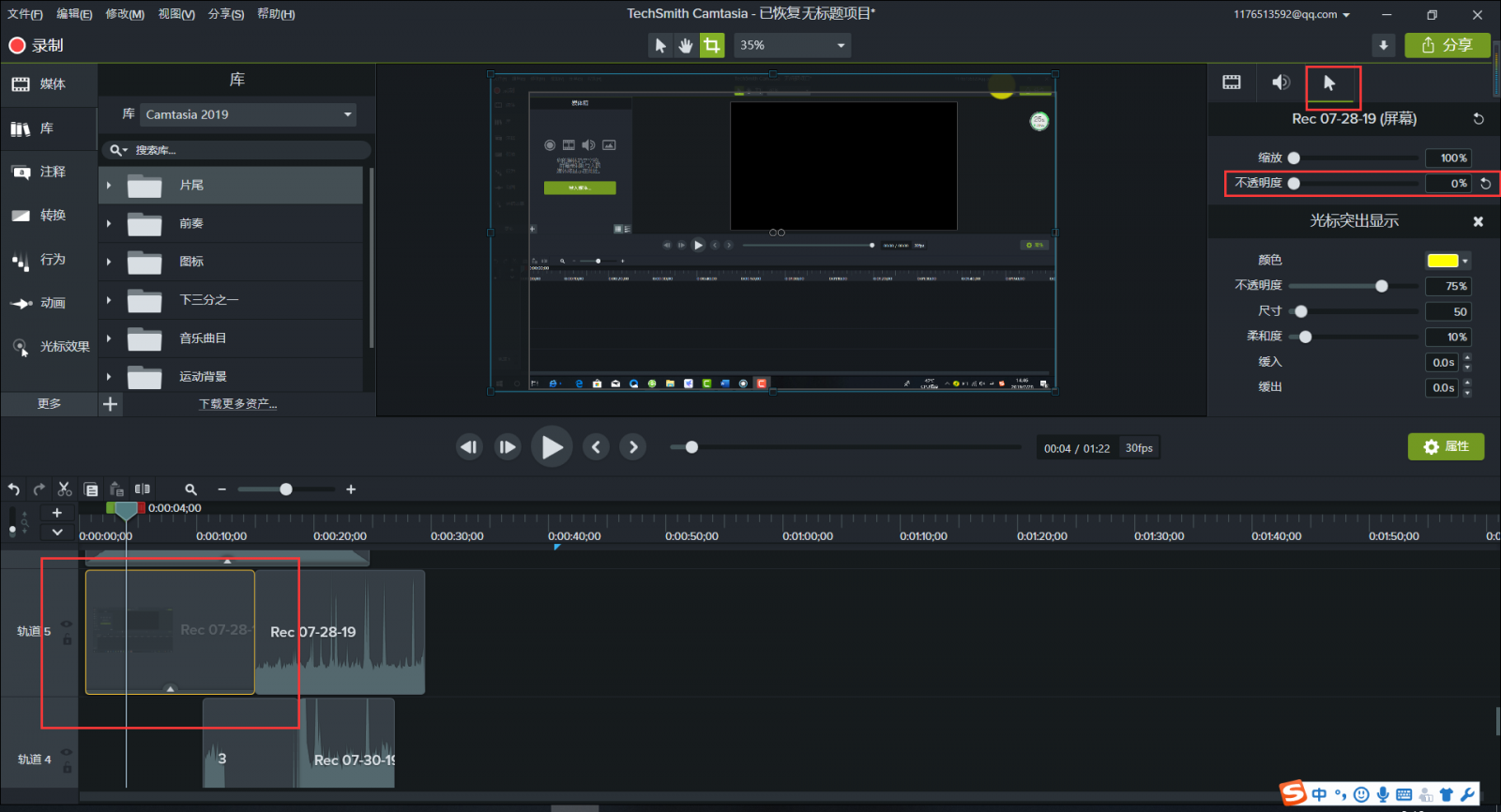Toggle visibility eye for 轨道 5
1501x812 pixels.
tap(67, 624)
